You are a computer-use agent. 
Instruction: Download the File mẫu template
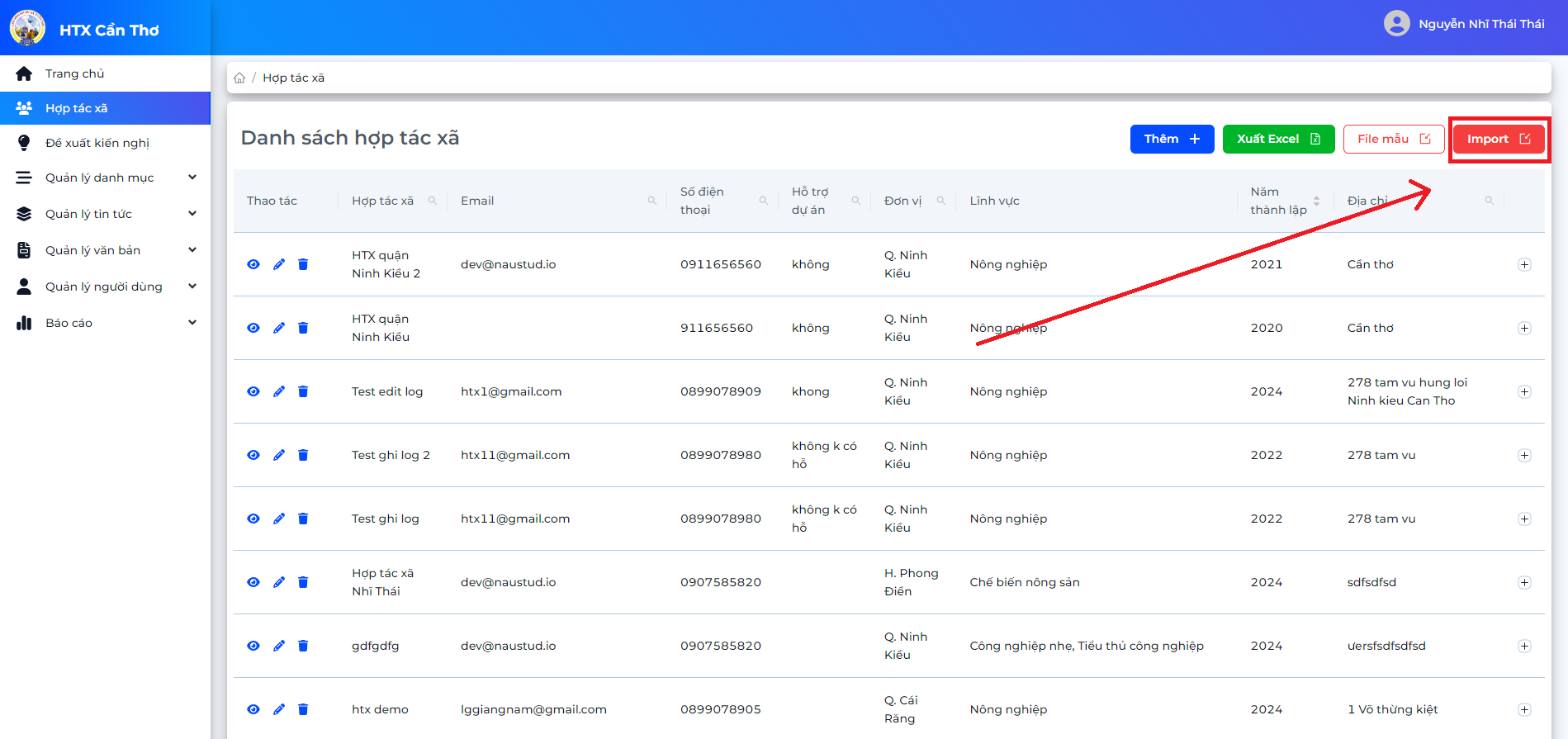pyautogui.click(x=1394, y=139)
